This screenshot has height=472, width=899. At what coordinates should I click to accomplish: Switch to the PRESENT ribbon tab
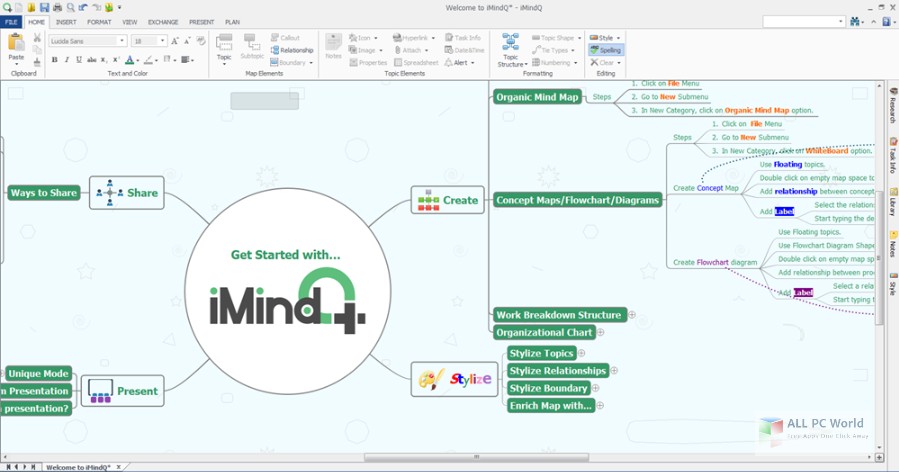(x=201, y=22)
